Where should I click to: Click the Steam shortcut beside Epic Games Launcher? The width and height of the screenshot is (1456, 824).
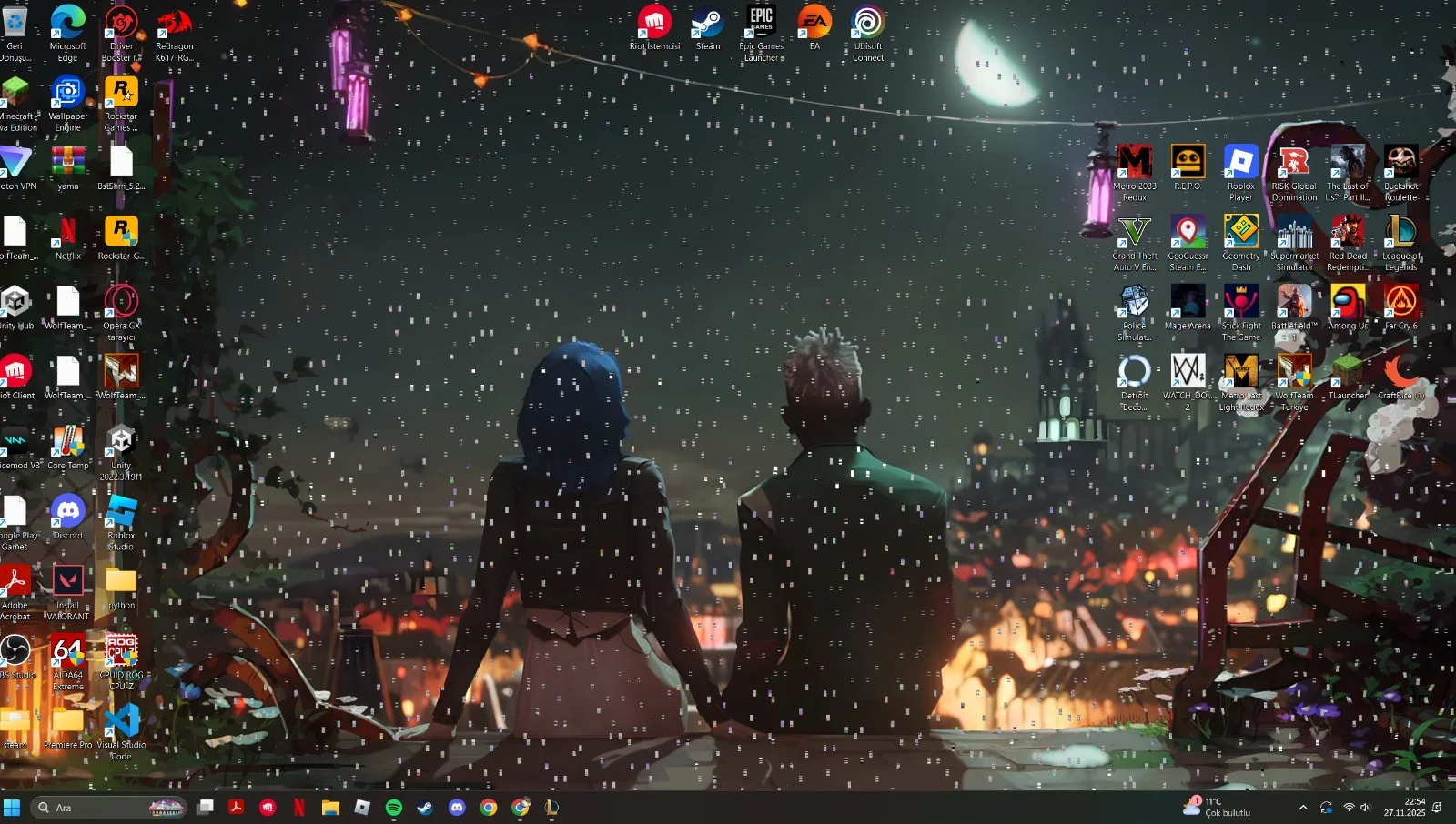(x=708, y=27)
